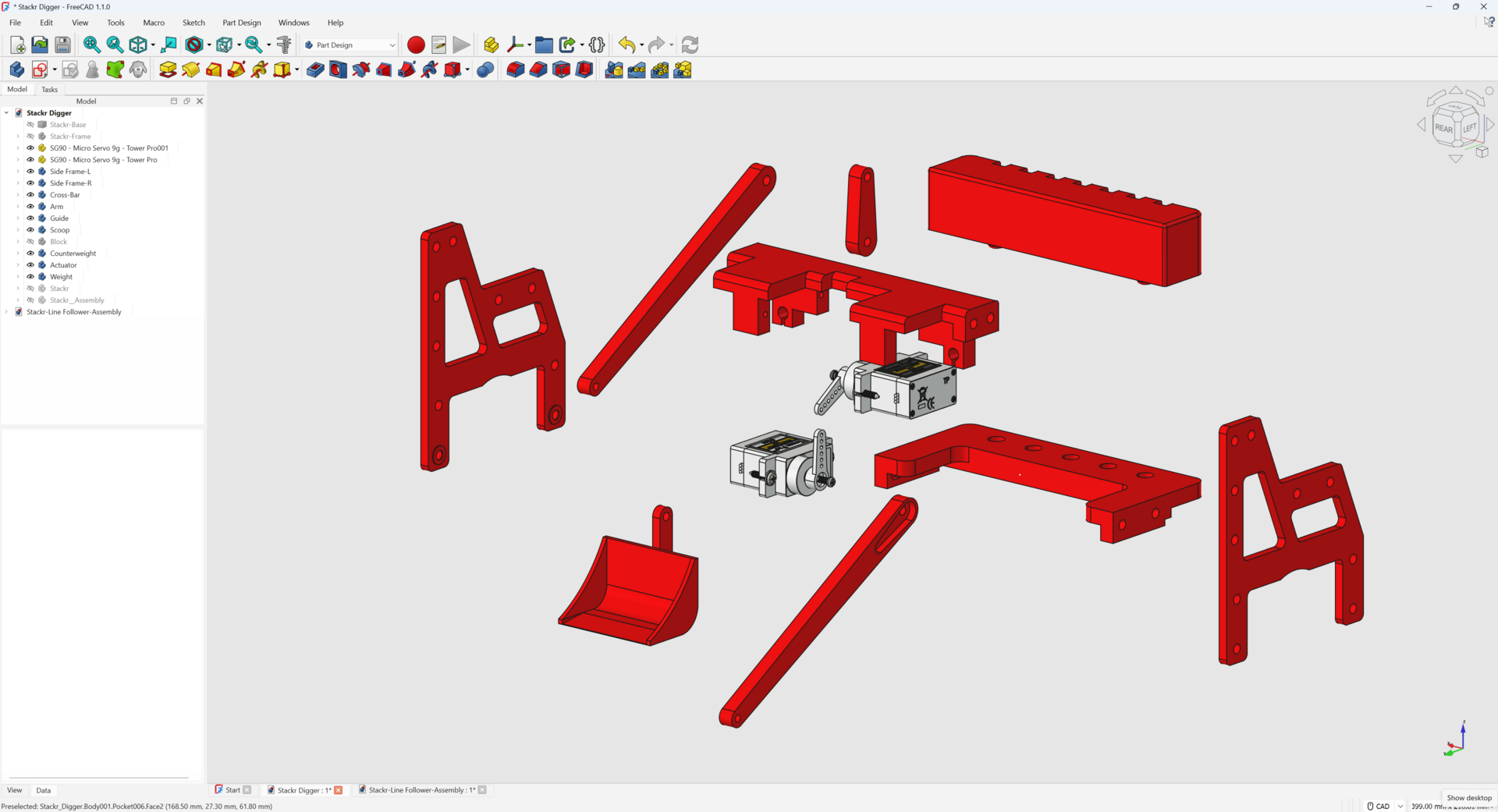Viewport: 1498px width, 812px height.
Task: Show the hidden Stackr-Base object
Action: point(30,125)
